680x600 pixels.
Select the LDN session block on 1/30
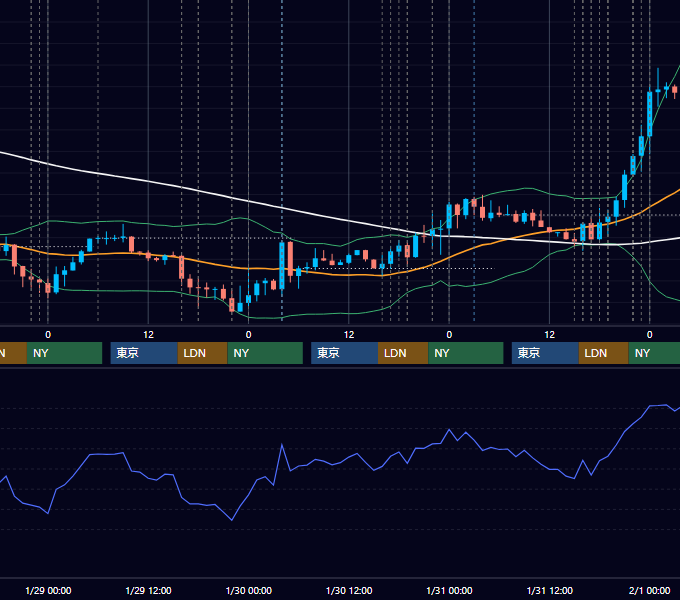pos(403,353)
